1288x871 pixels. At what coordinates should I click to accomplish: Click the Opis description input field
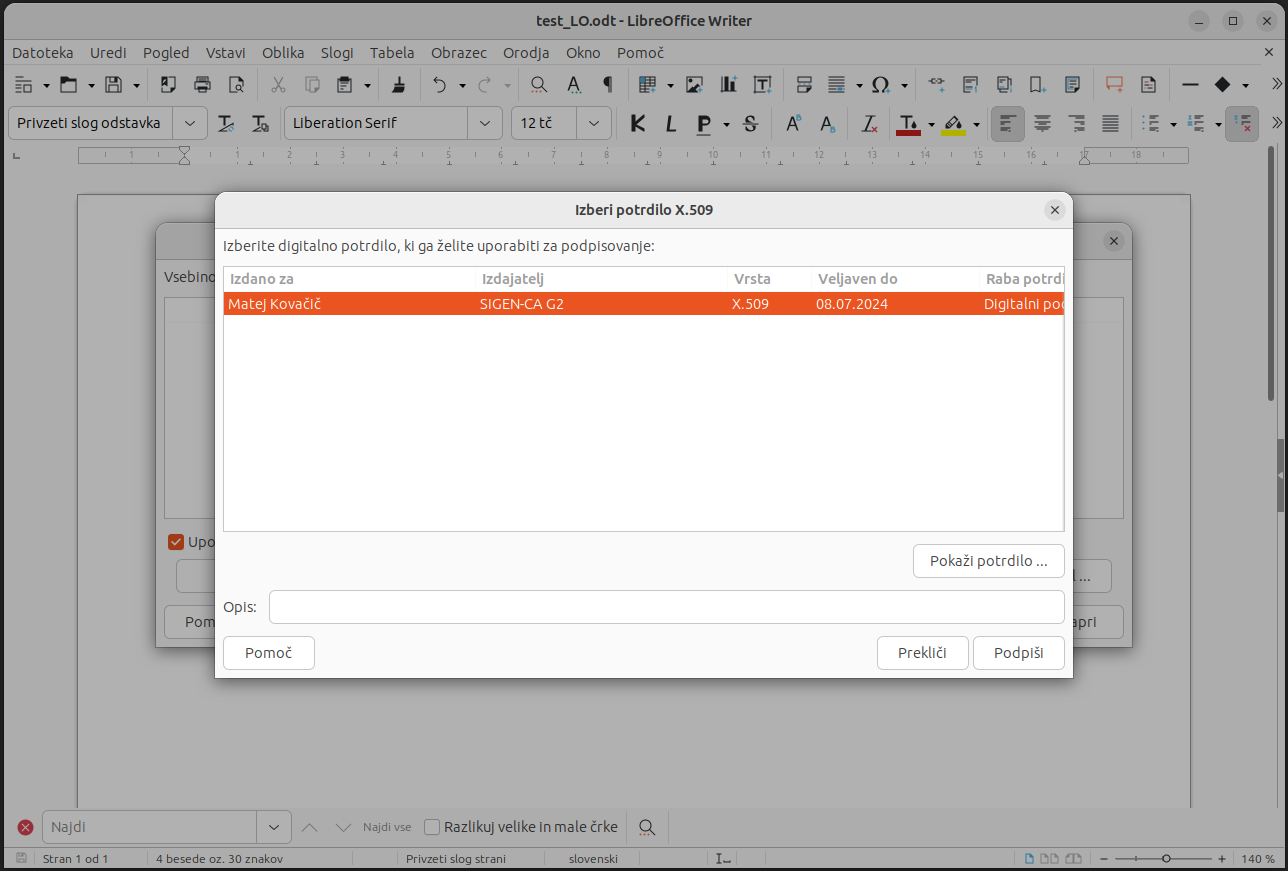click(667, 607)
